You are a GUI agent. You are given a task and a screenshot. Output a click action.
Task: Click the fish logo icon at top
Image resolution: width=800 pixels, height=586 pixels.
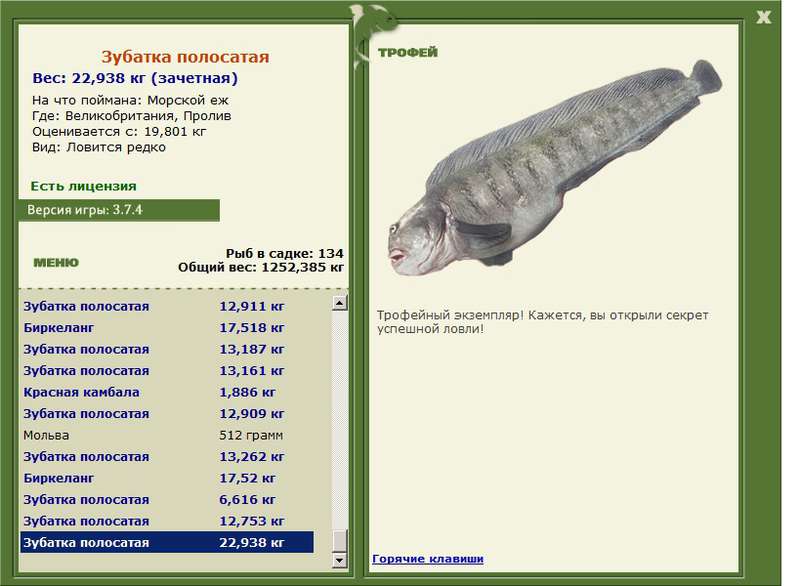click(x=375, y=33)
